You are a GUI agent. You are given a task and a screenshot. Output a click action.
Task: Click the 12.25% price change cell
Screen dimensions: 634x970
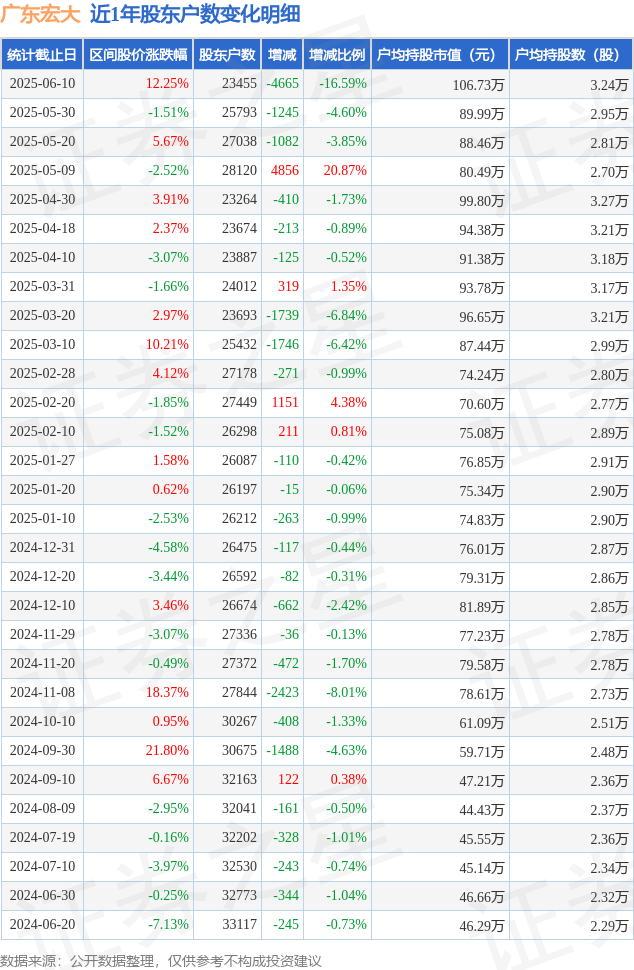click(167, 84)
